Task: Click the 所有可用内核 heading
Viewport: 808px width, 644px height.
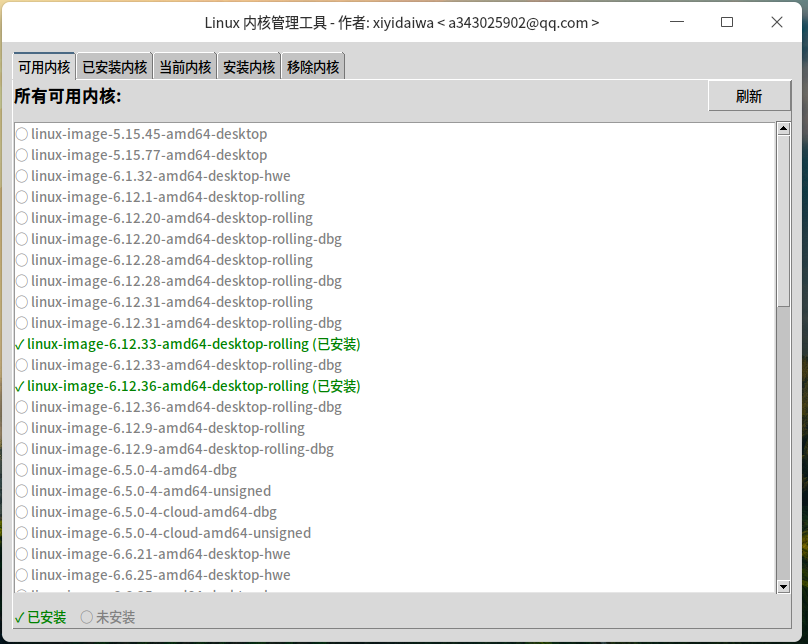Action: click(68, 96)
